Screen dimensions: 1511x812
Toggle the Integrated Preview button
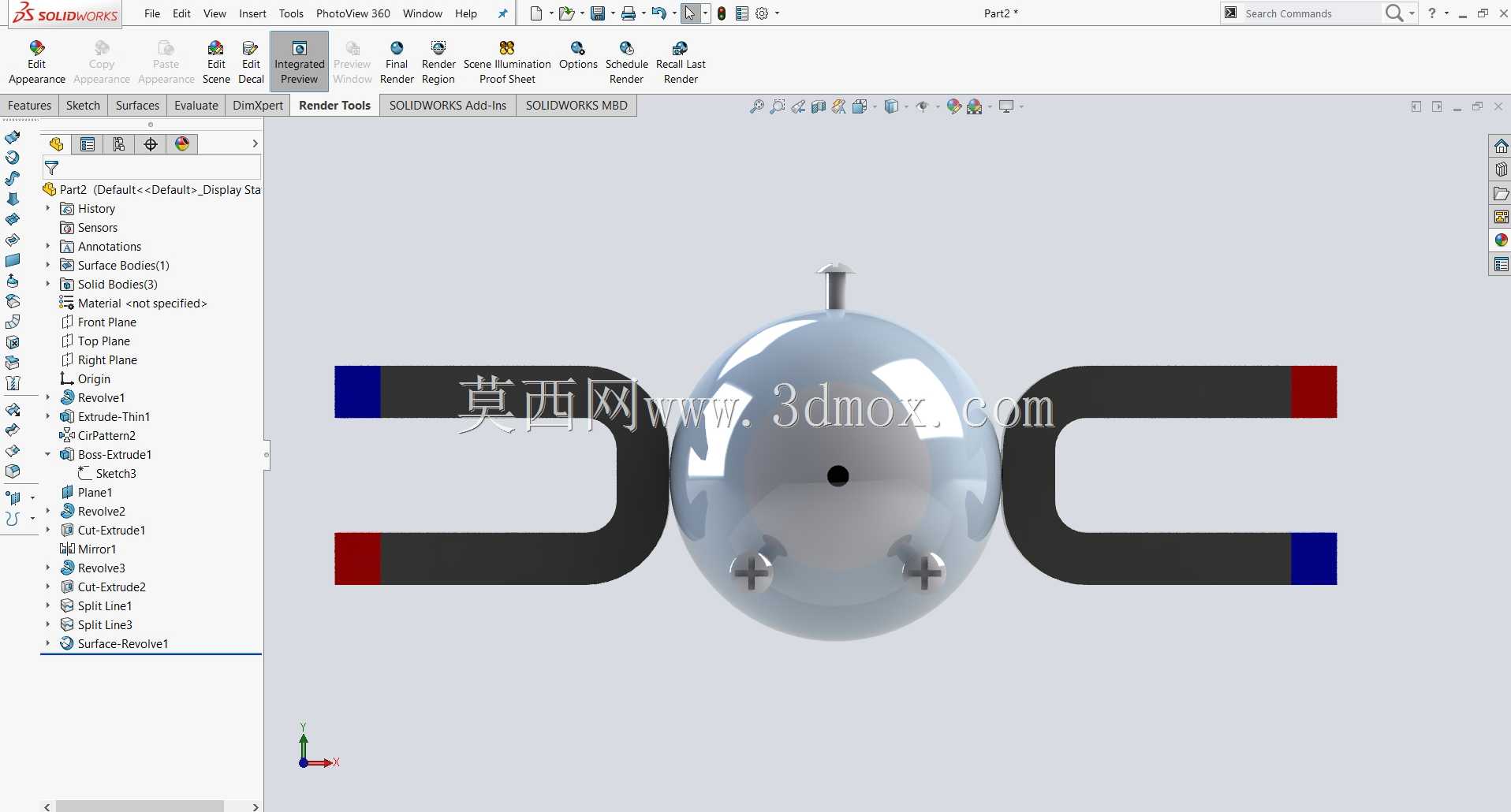pos(299,62)
